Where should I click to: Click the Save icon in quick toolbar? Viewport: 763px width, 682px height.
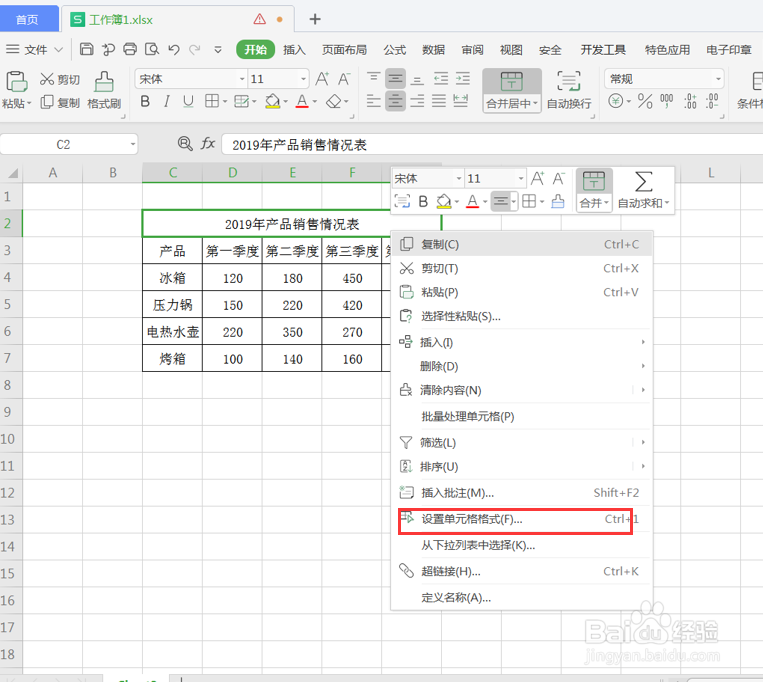87,49
